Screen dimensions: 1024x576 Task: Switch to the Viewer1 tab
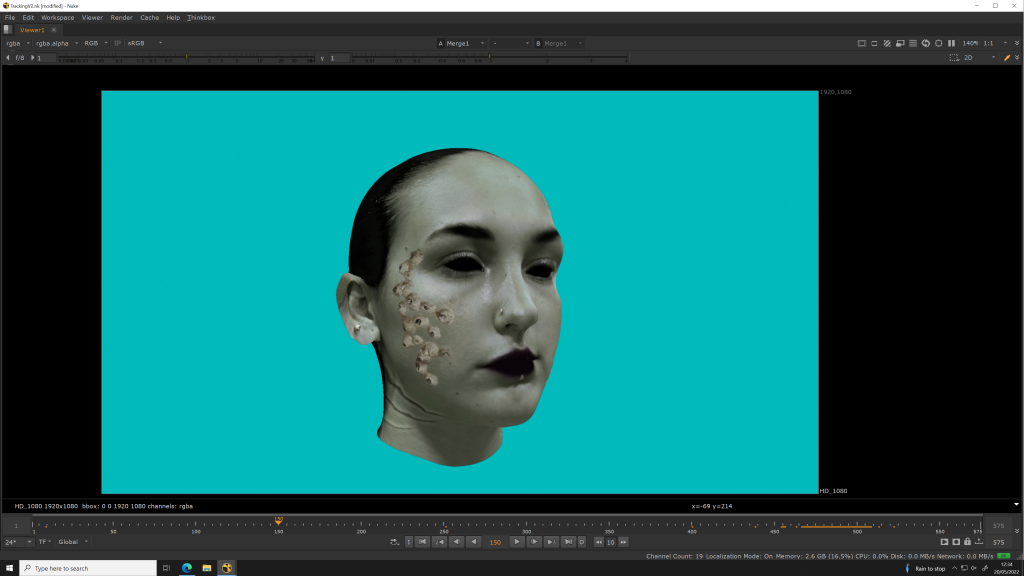[x=32, y=30]
